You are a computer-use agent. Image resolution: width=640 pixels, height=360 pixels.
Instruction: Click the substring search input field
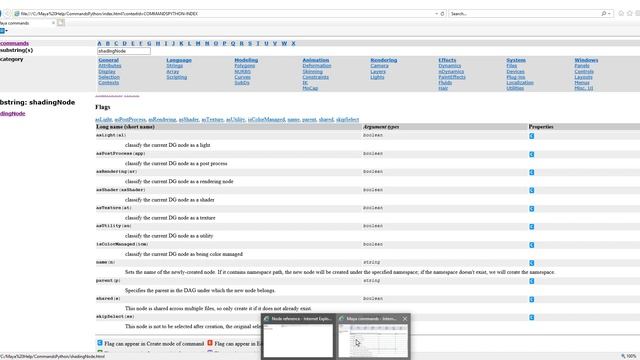coord(124,51)
